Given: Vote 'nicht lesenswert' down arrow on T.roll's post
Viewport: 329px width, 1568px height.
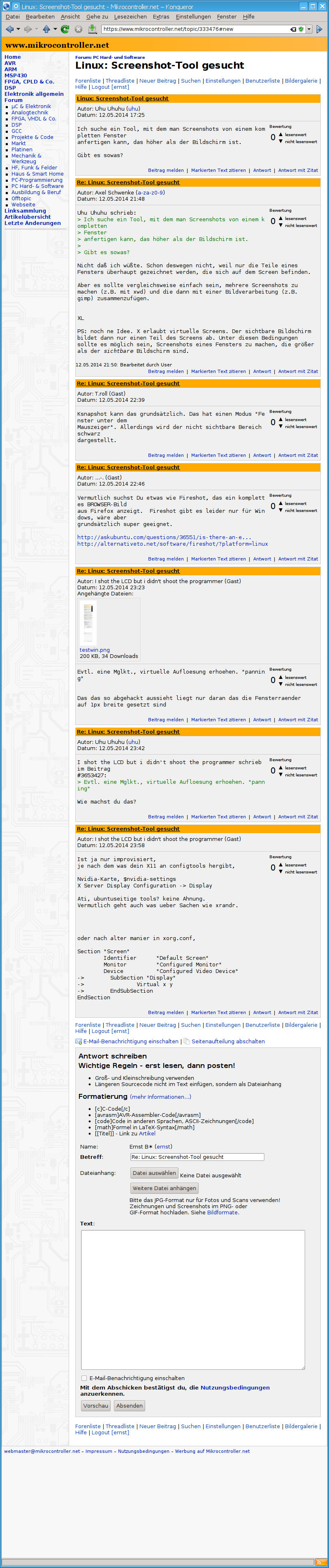Looking at the screenshot, I should [x=281, y=426].
